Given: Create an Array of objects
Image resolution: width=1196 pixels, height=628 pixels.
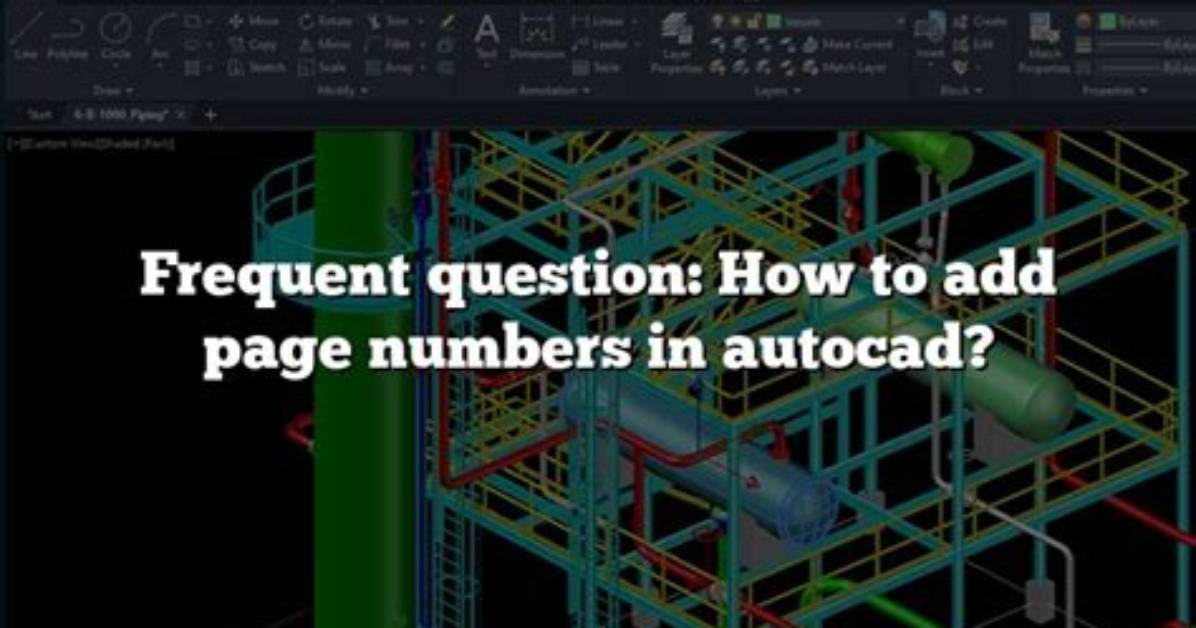Looking at the screenshot, I should (390, 67).
